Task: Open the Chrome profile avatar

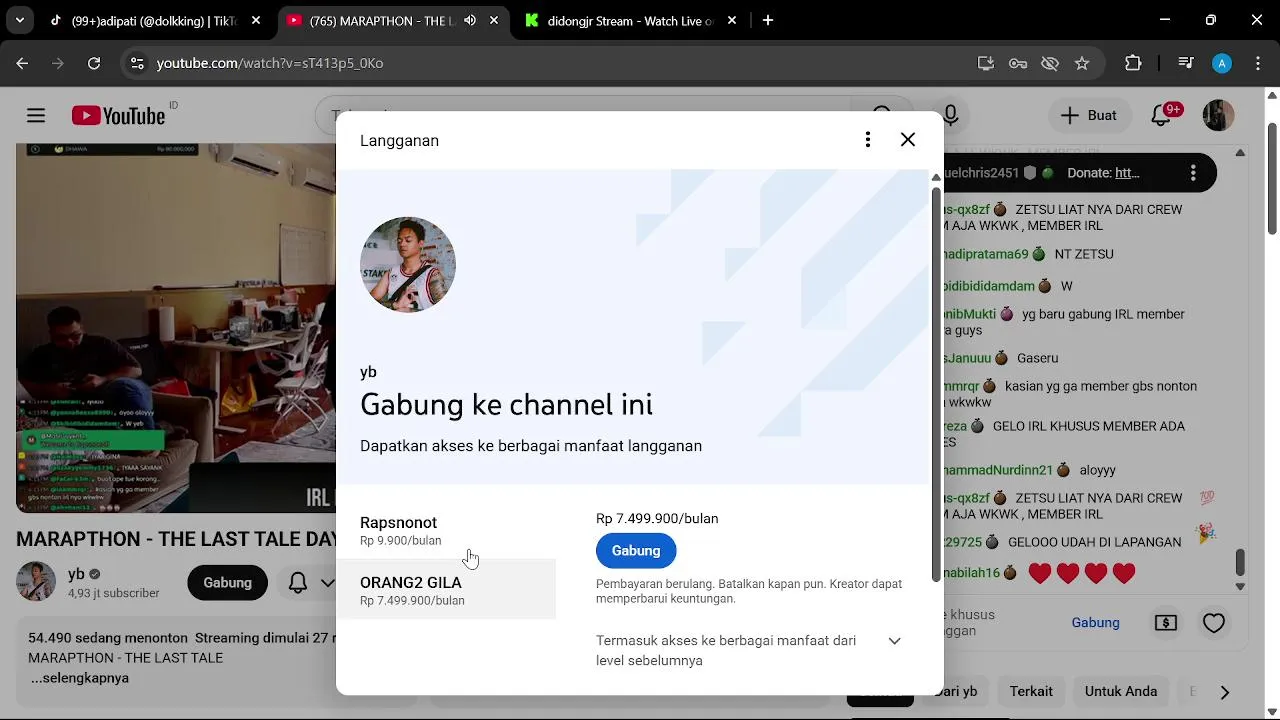Action: point(1222,63)
